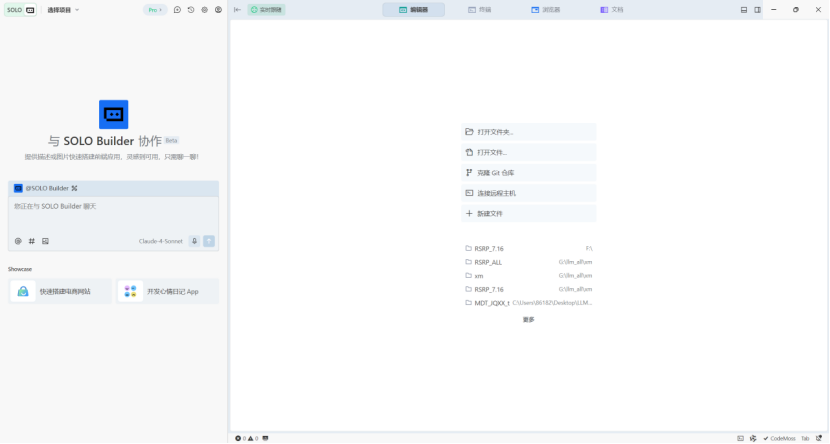The image size is (830, 444).
Task: Open settings gear icon in chat header
Action: 205,10
